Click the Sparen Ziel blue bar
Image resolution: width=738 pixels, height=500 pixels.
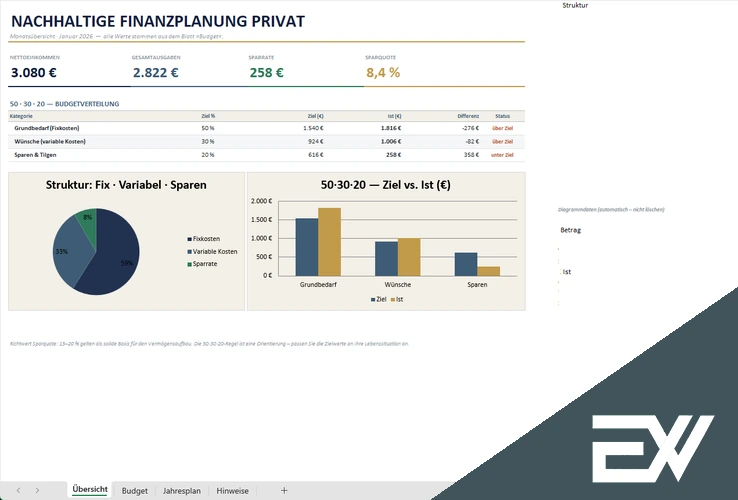click(x=466, y=265)
